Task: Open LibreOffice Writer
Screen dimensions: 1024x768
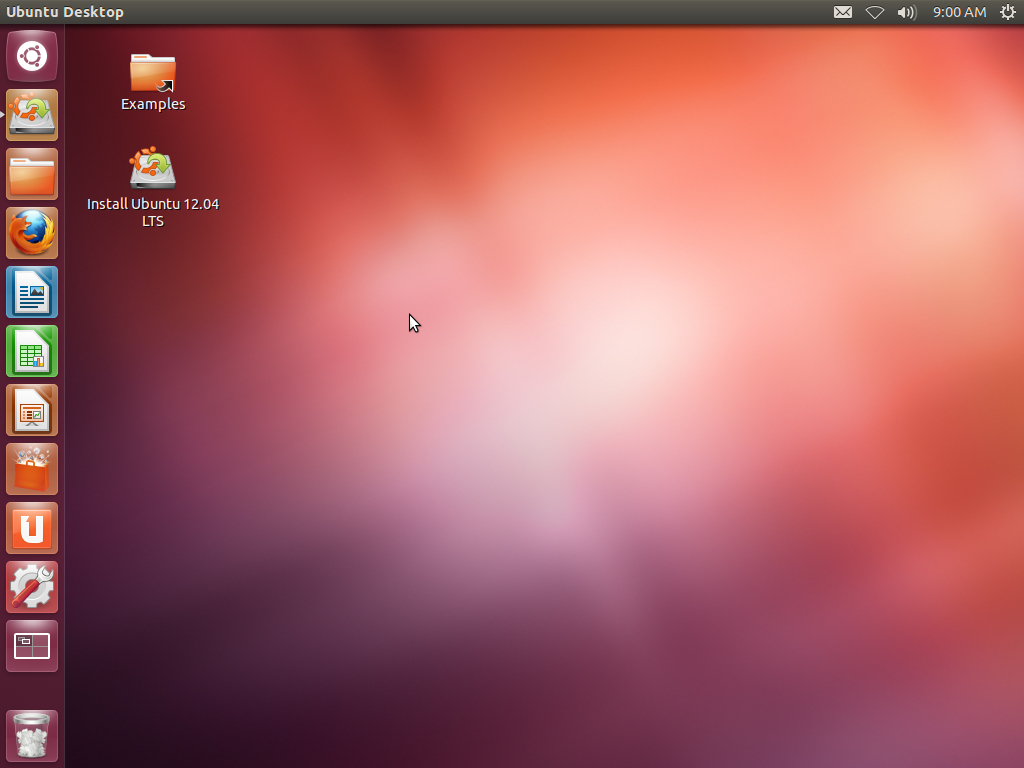Action: coord(32,292)
